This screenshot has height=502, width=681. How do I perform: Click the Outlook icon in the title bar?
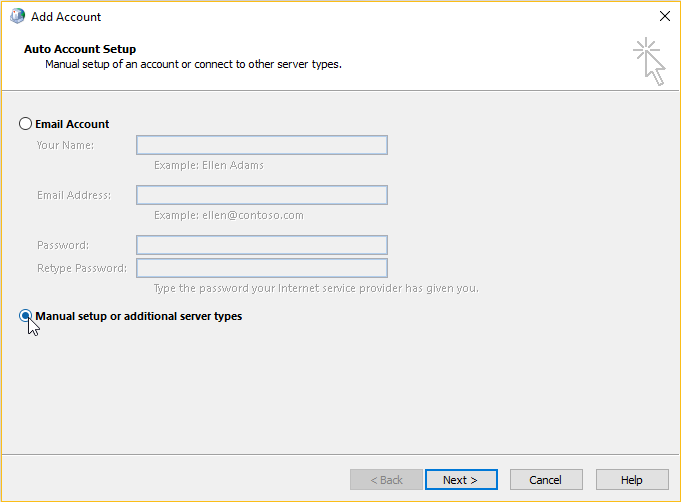[x=17, y=16]
